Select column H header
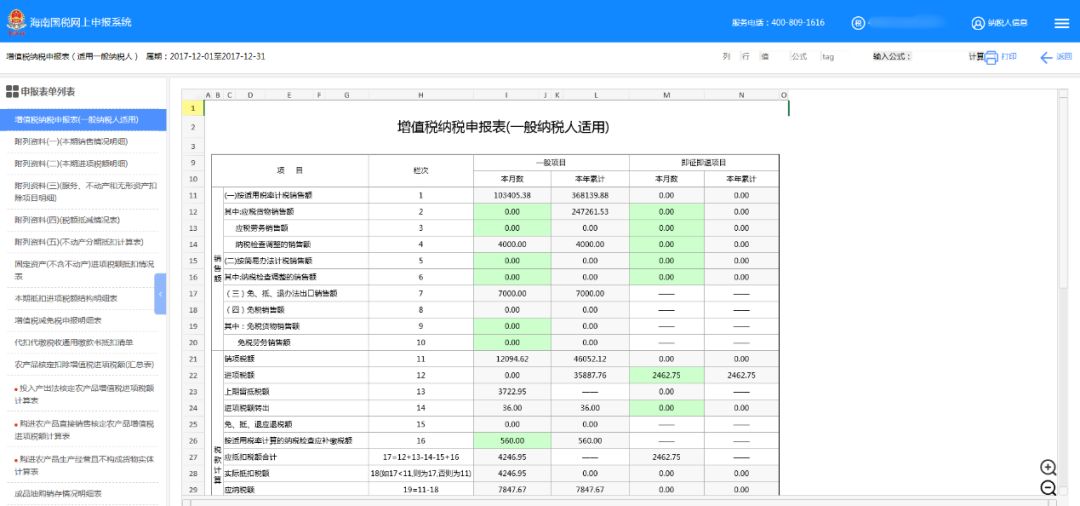The width and height of the screenshot is (1080, 506). coord(420,95)
